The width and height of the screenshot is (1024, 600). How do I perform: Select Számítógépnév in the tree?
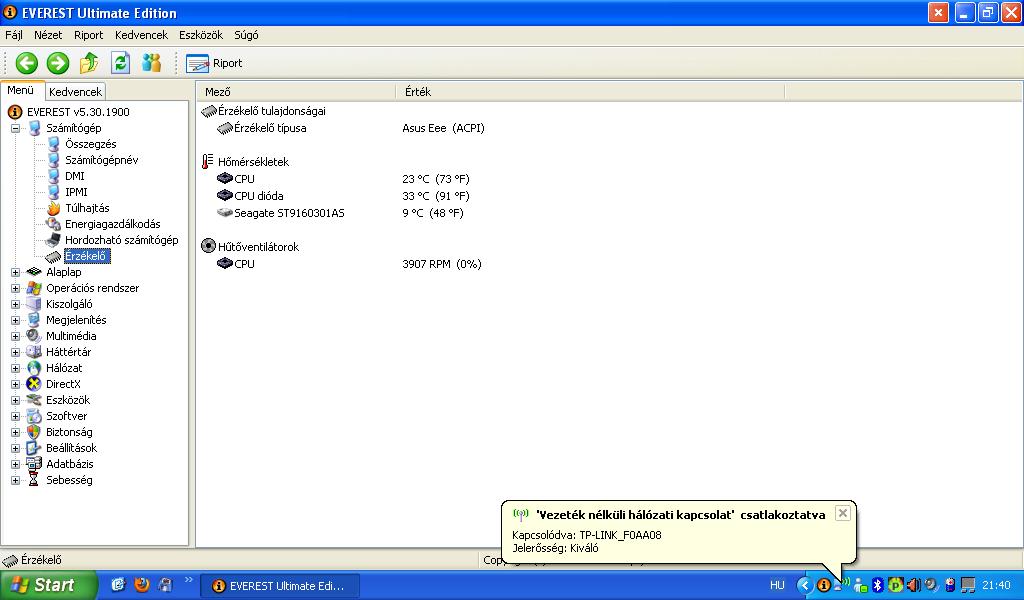pos(101,160)
